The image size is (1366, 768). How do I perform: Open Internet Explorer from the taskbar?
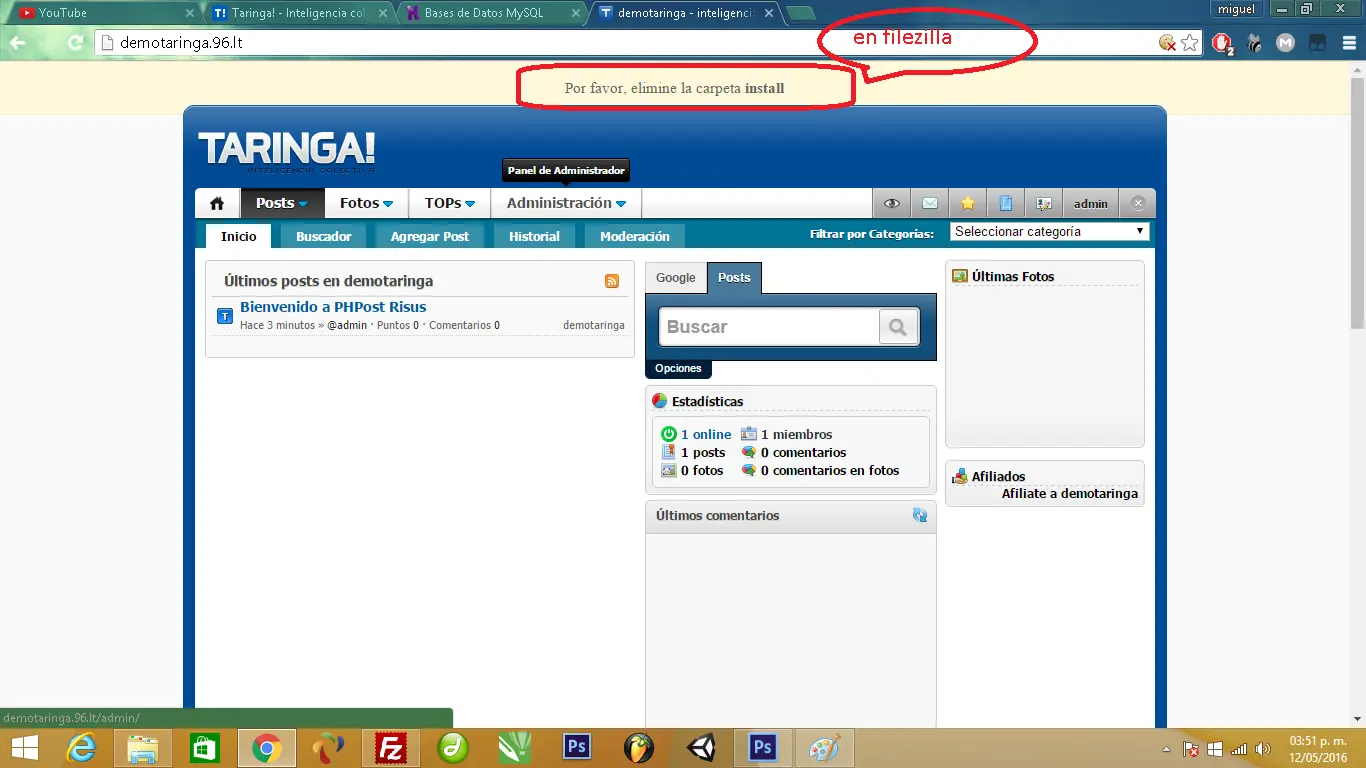point(80,748)
